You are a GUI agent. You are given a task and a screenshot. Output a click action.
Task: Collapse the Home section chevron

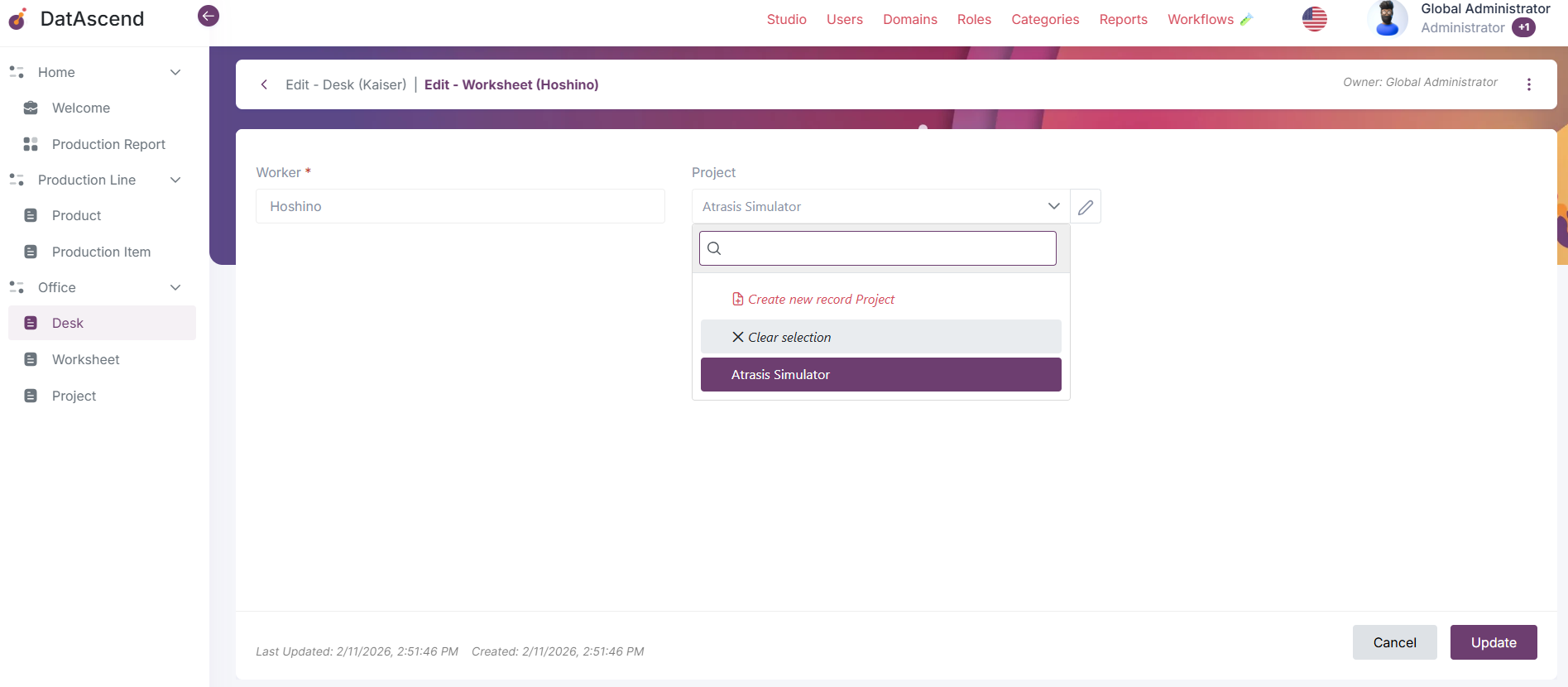(x=175, y=72)
